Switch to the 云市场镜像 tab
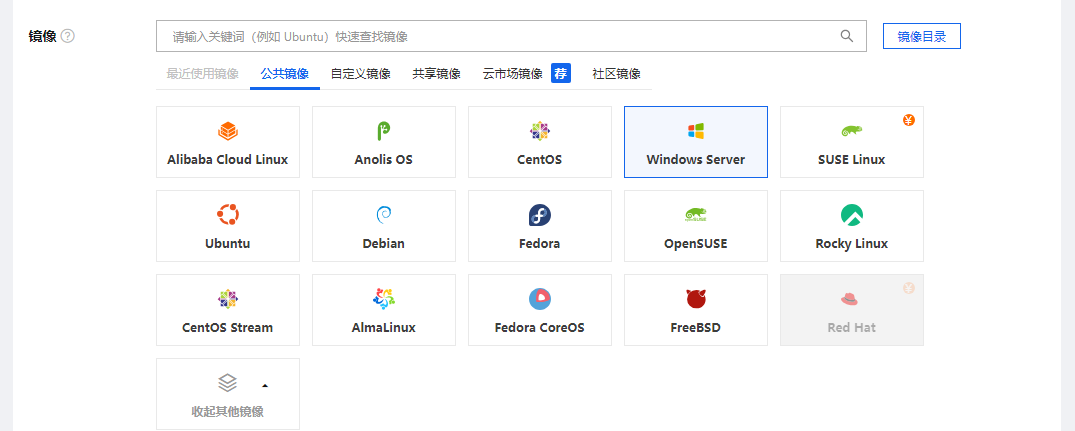The image size is (1075, 431). (x=512, y=74)
